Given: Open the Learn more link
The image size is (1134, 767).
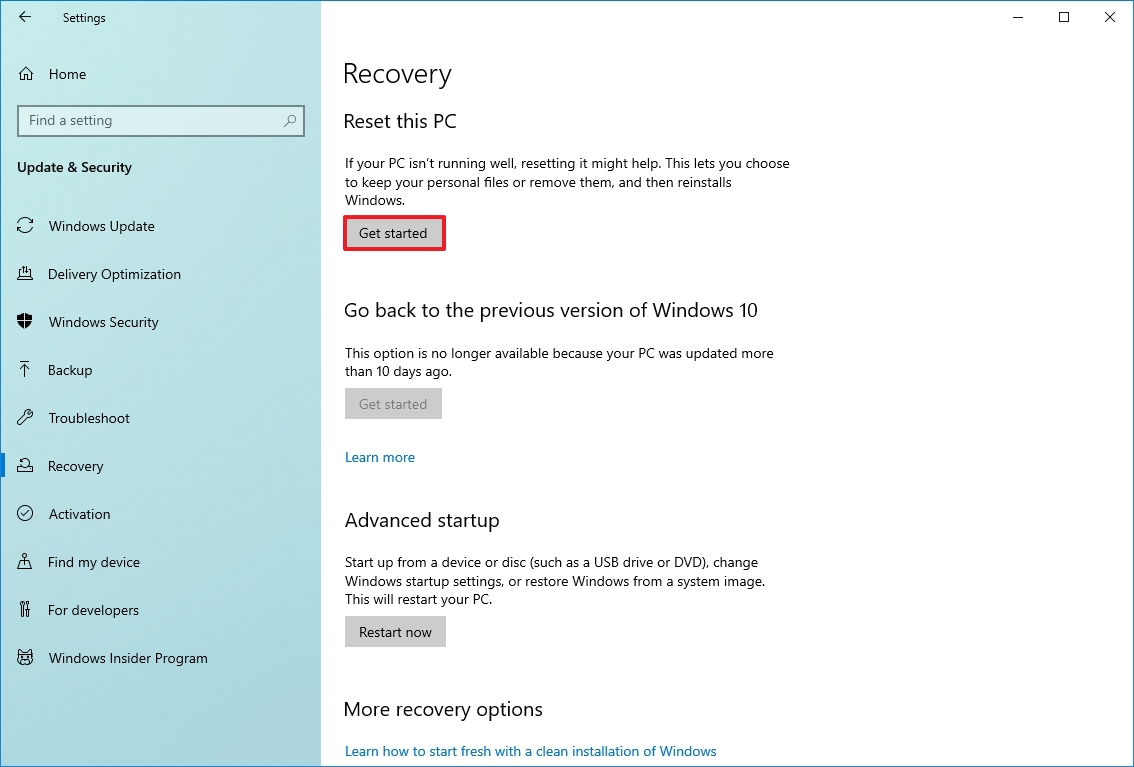Looking at the screenshot, I should coord(379,457).
